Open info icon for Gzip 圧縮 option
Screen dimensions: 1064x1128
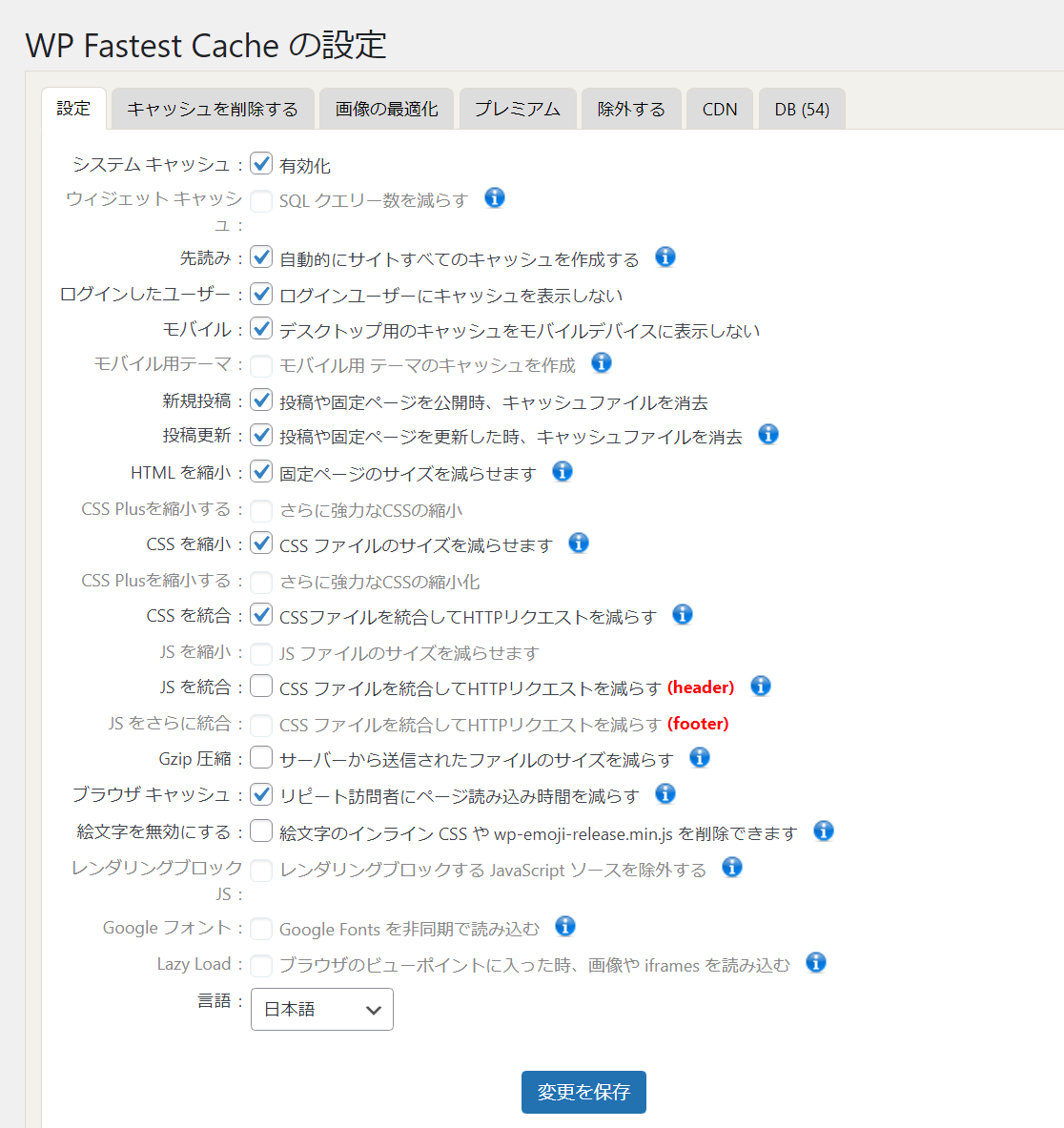700,758
